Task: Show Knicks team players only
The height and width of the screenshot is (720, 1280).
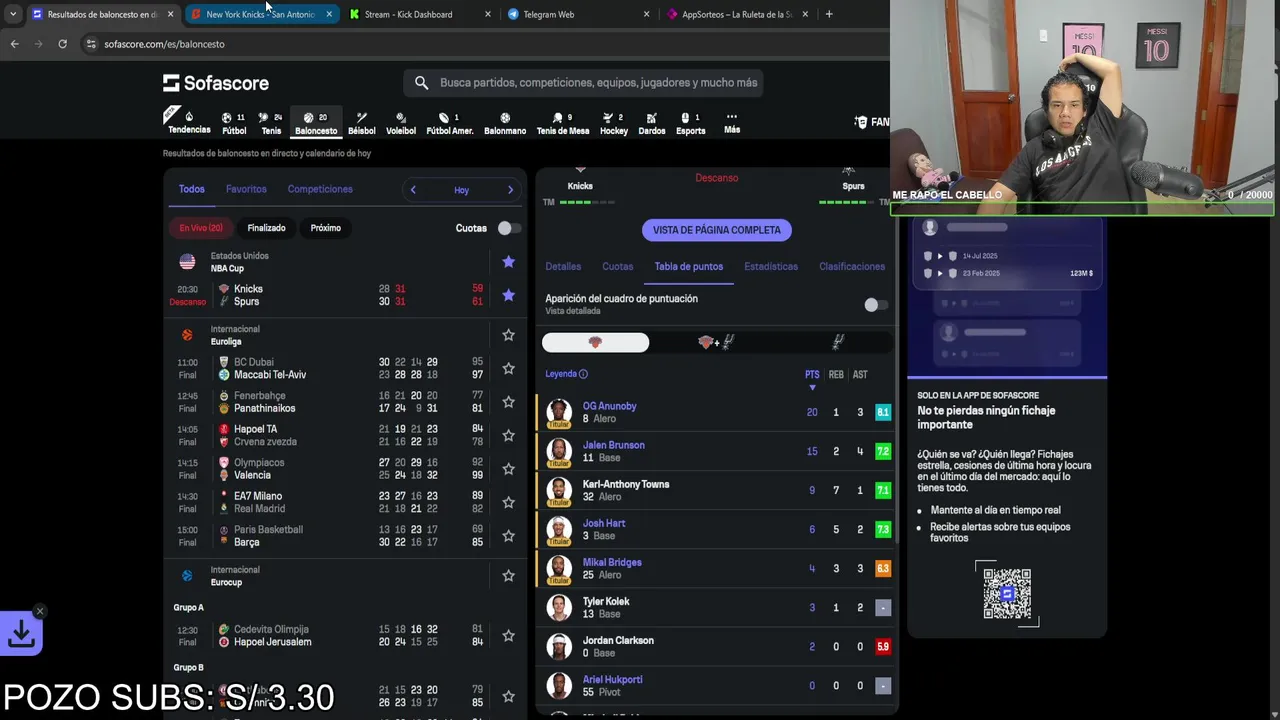Action: click(x=595, y=343)
